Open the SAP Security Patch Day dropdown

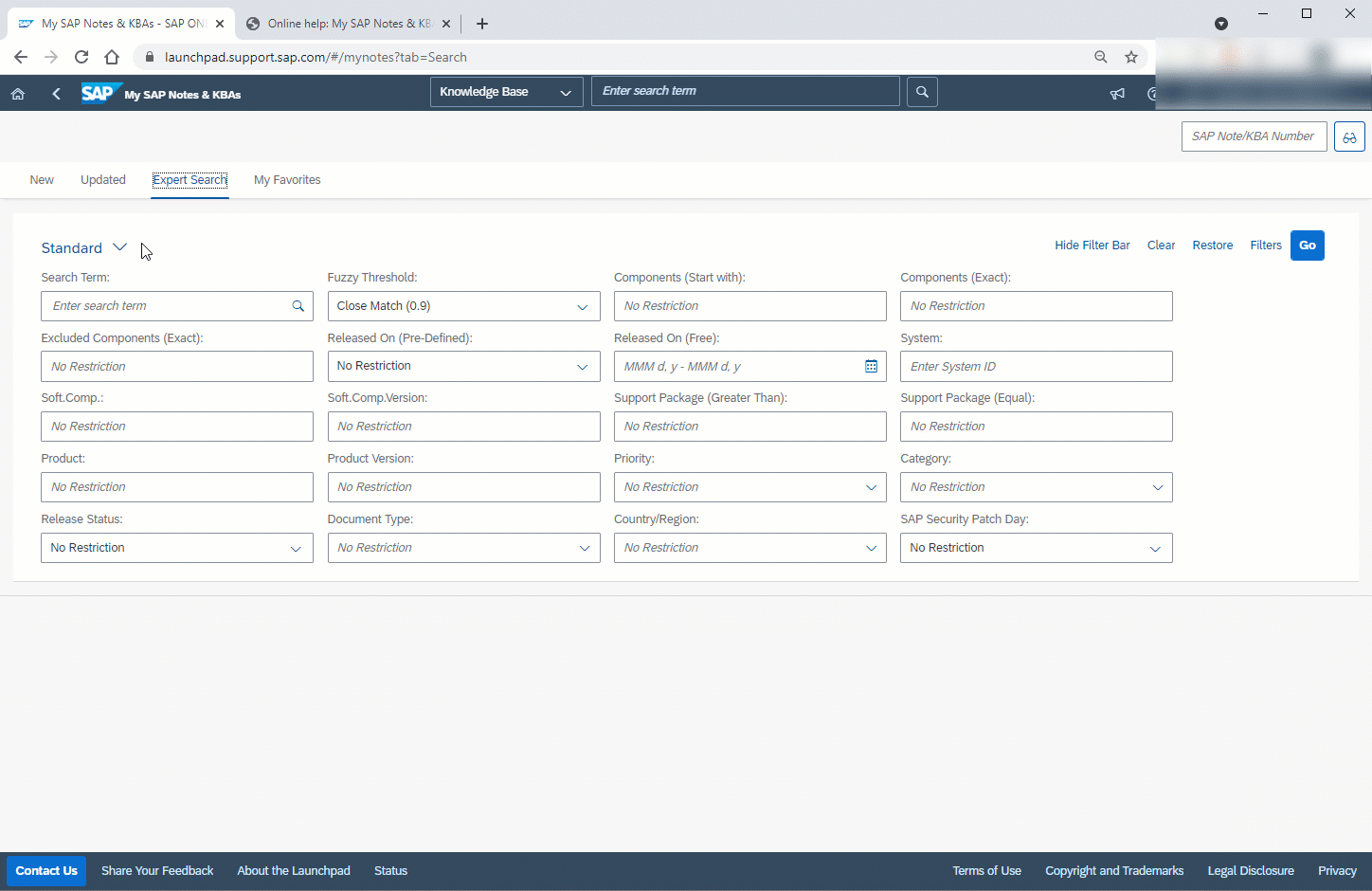tap(1155, 548)
